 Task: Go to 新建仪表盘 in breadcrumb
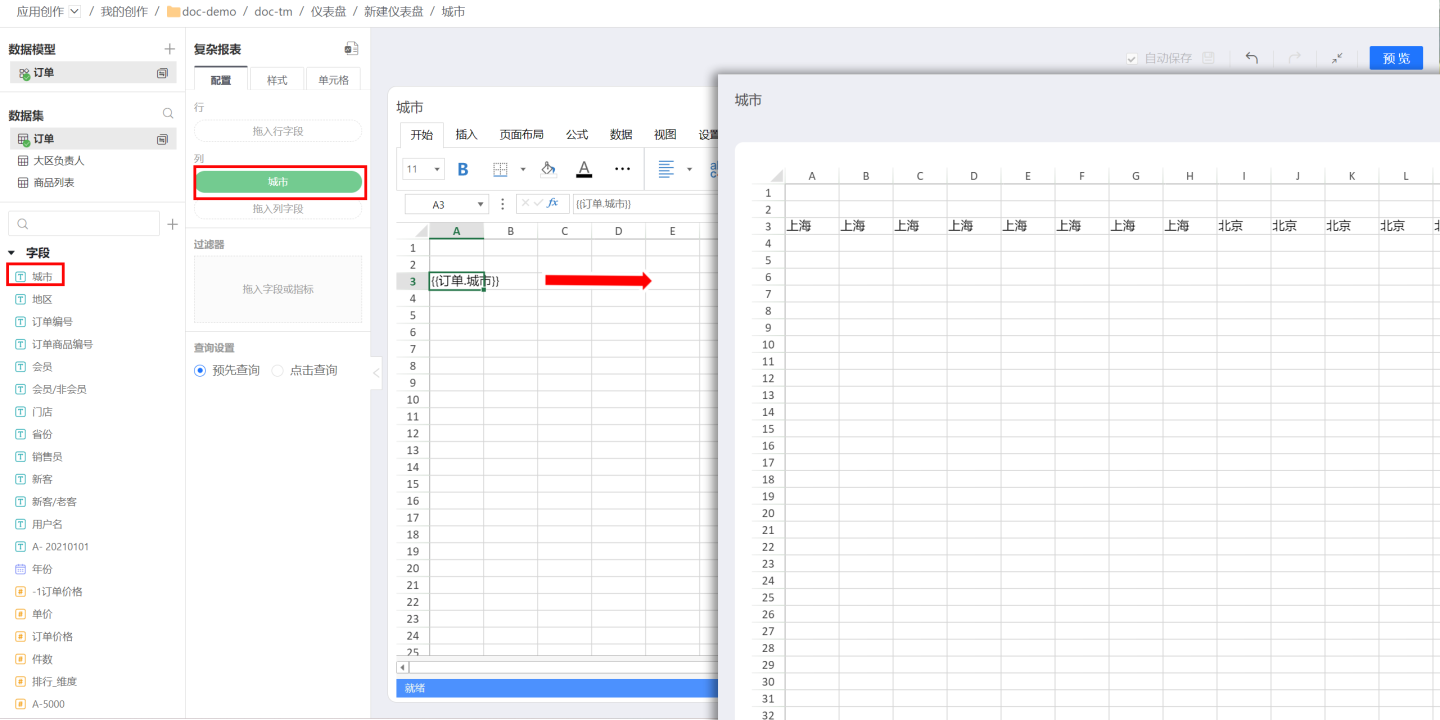(392, 12)
